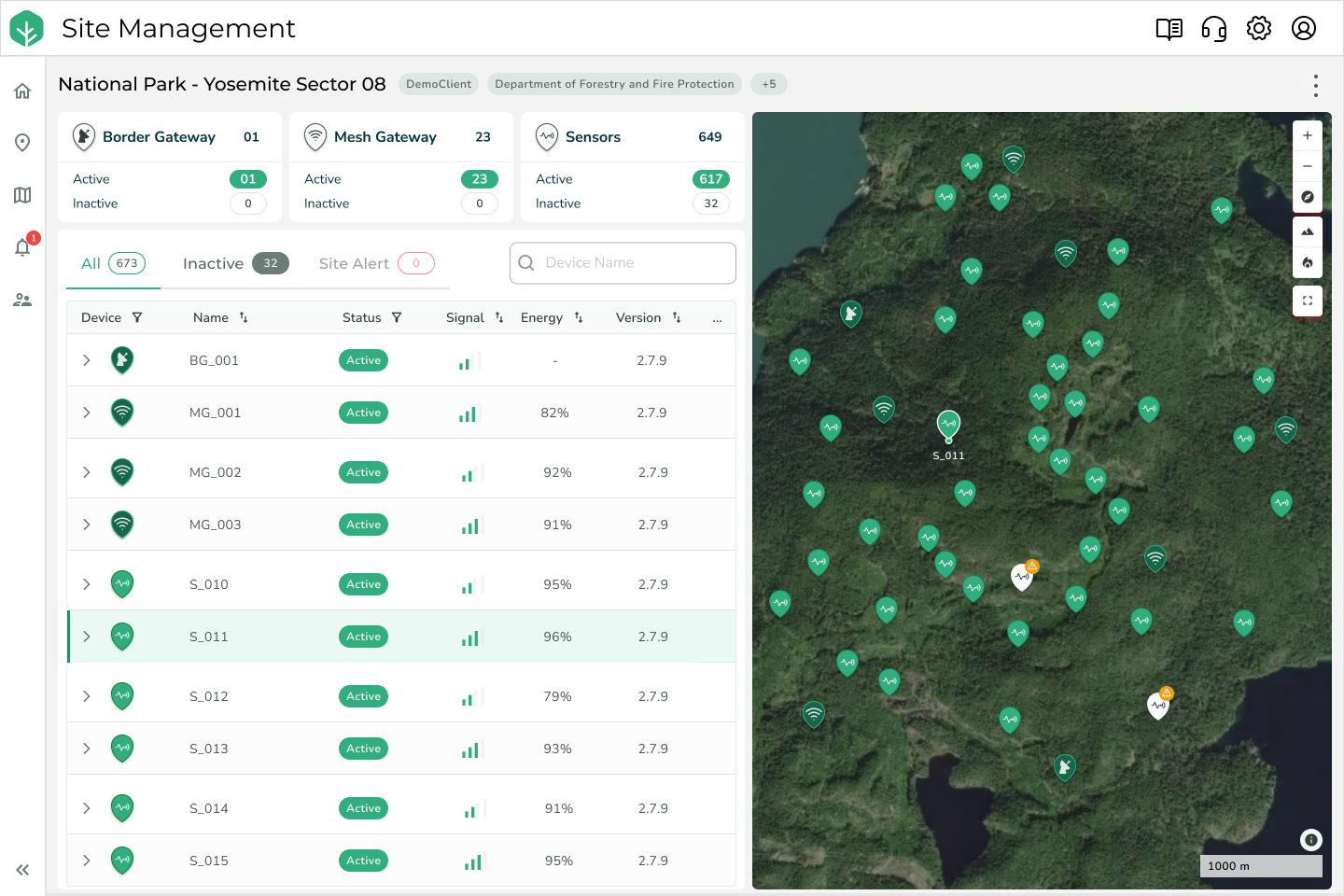The height and width of the screenshot is (896, 1344).
Task: Toggle the fire layer on map
Action: tap(1307, 262)
